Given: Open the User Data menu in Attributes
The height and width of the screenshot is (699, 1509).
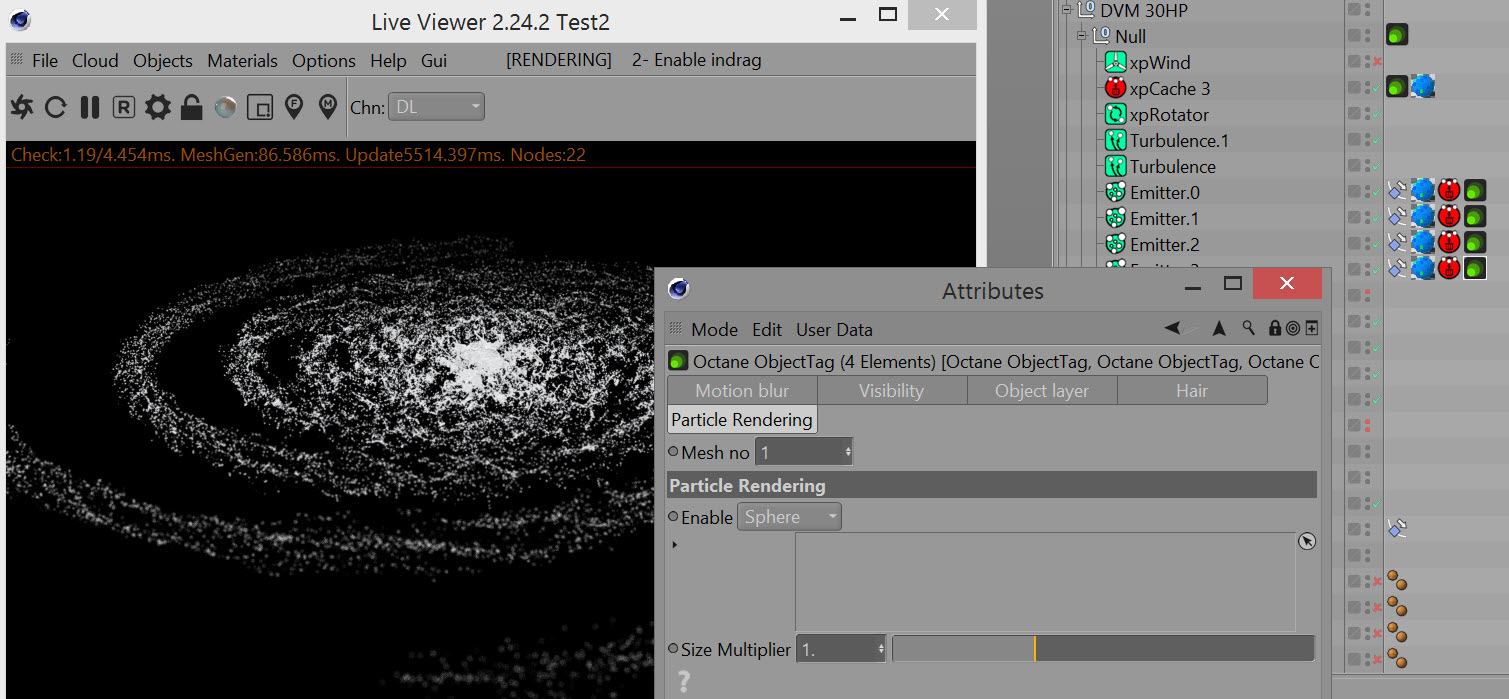Looking at the screenshot, I should pos(834,330).
